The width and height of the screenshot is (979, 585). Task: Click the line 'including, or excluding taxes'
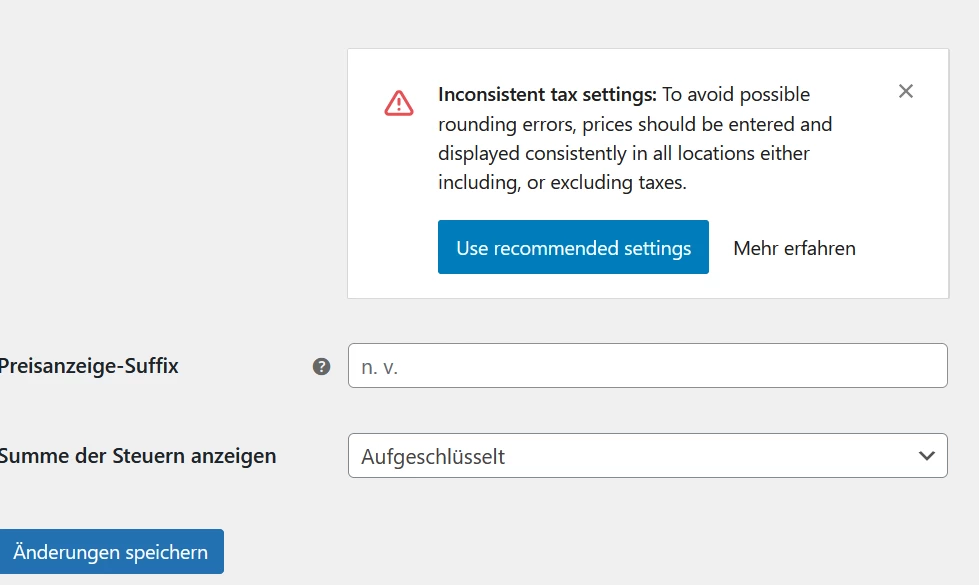click(562, 182)
